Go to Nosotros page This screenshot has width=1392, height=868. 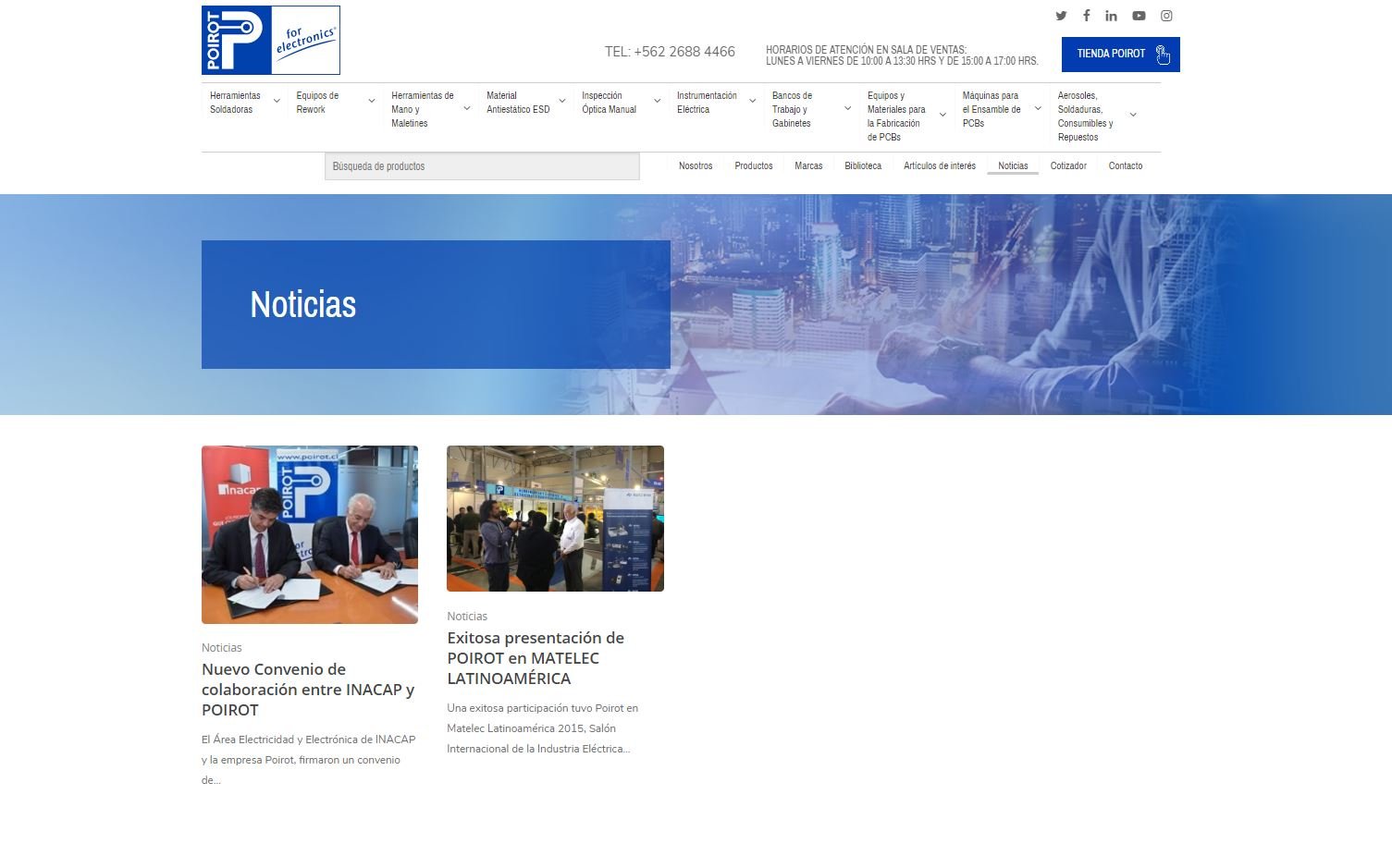(696, 166)
